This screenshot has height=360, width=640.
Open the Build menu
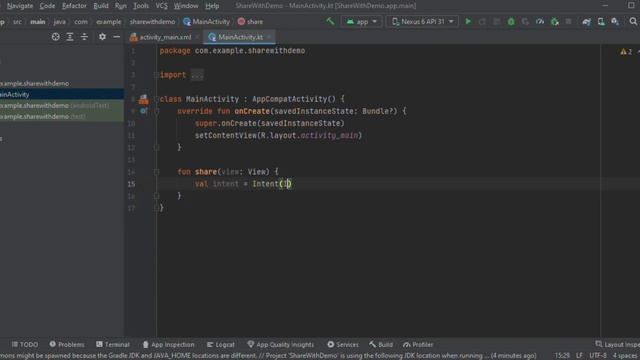[101, 6]
